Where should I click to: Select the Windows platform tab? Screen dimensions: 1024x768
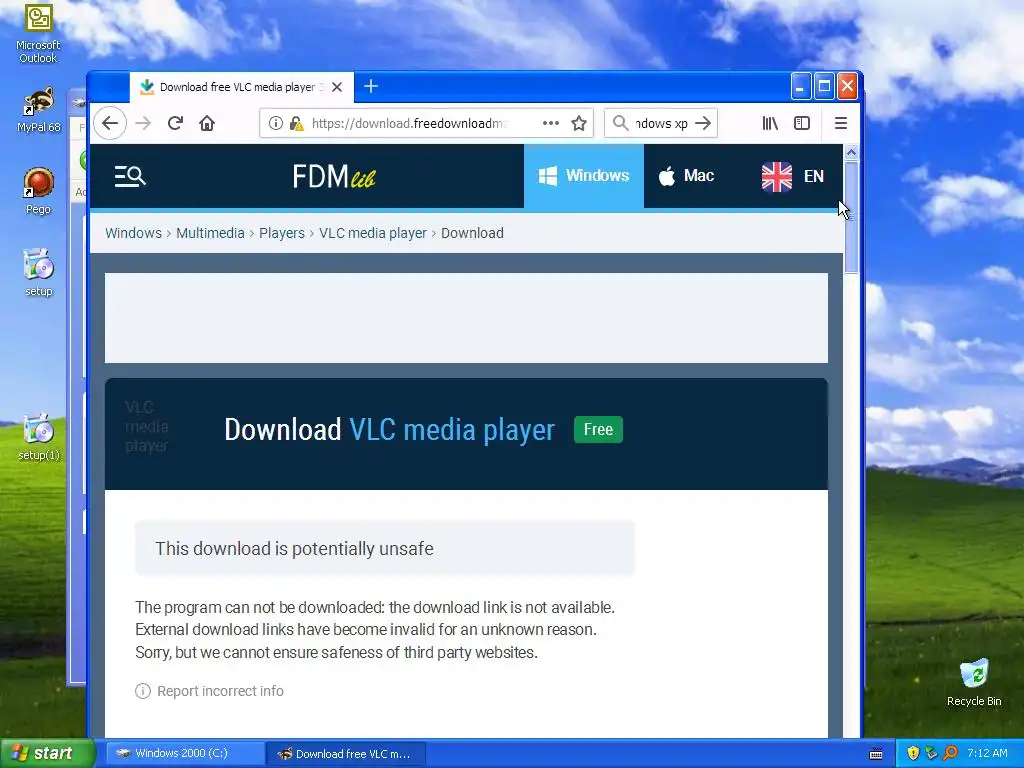[584, 176]
